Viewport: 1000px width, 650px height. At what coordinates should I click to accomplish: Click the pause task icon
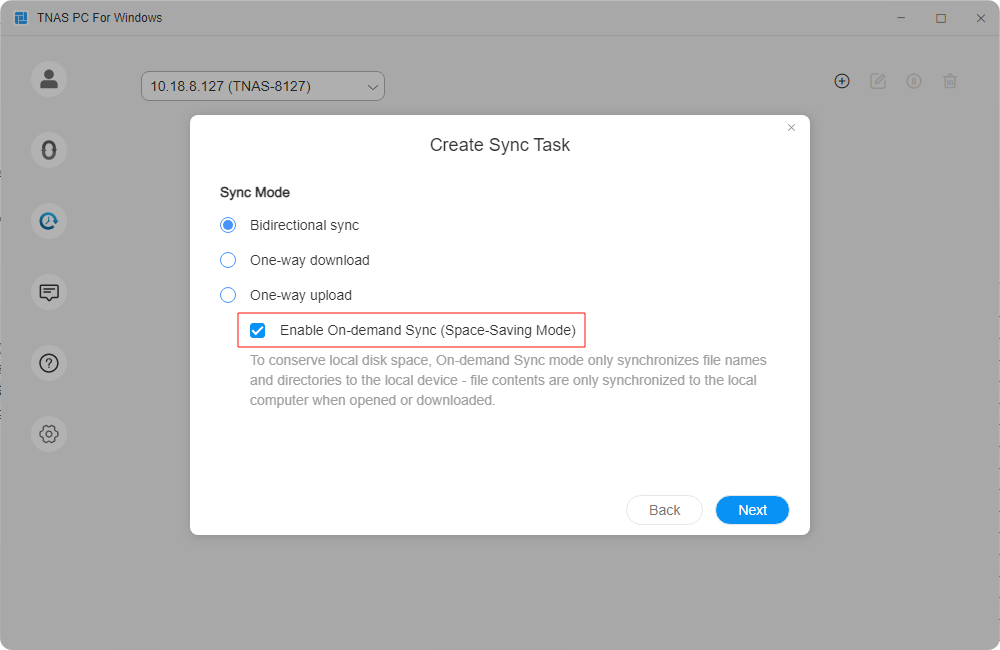pyautogui.click(x=914, y=81)
